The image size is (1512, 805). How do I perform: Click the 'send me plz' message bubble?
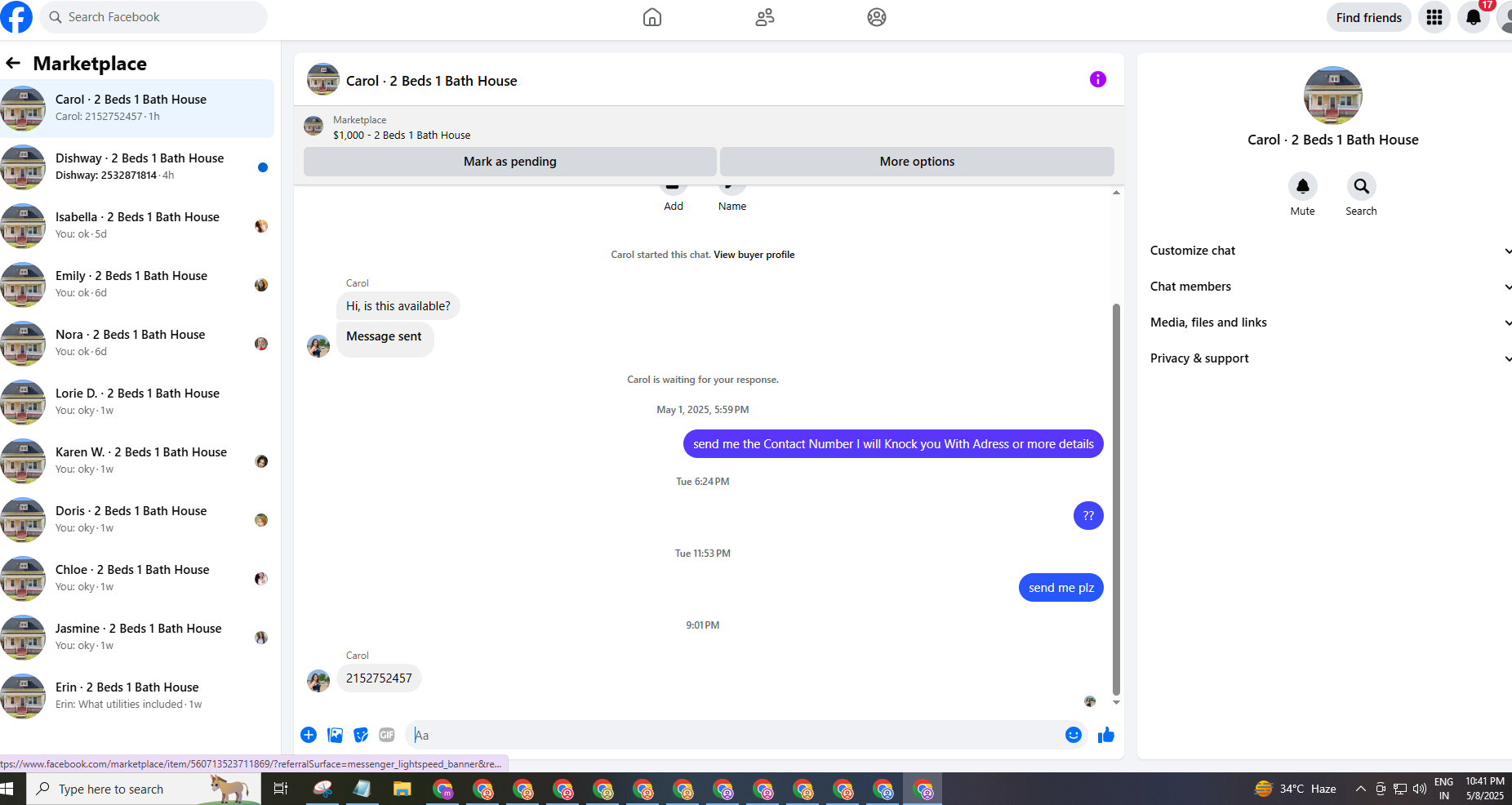1061,588
